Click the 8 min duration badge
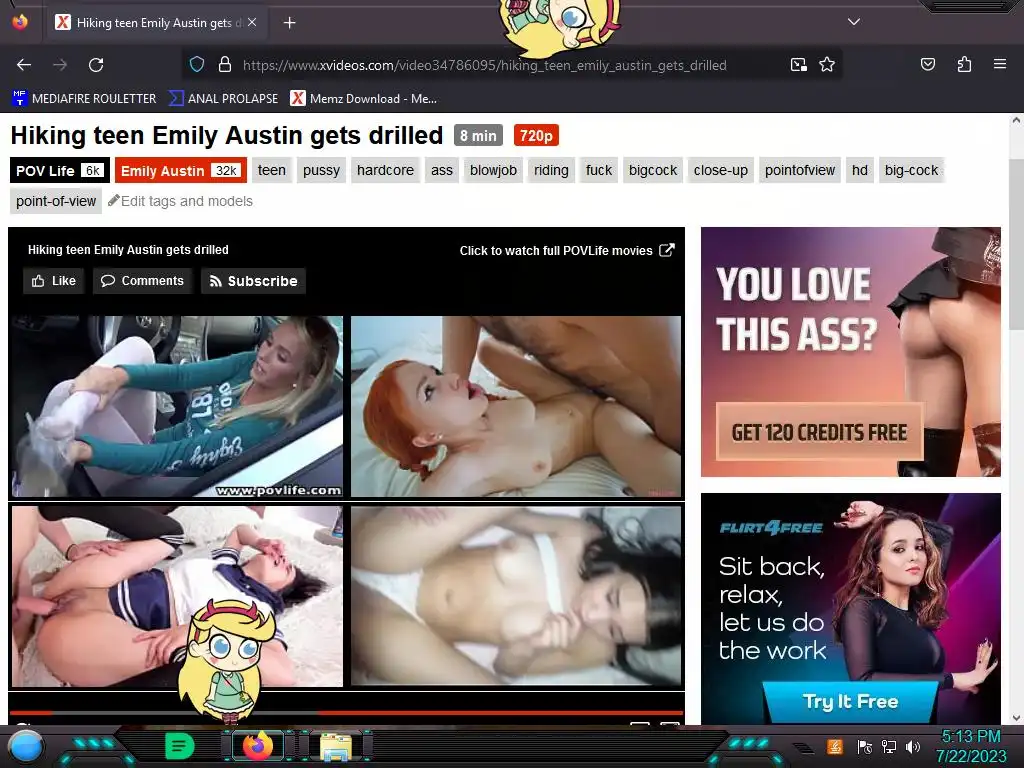1024x768 pixels. click(x=478, y=136)
